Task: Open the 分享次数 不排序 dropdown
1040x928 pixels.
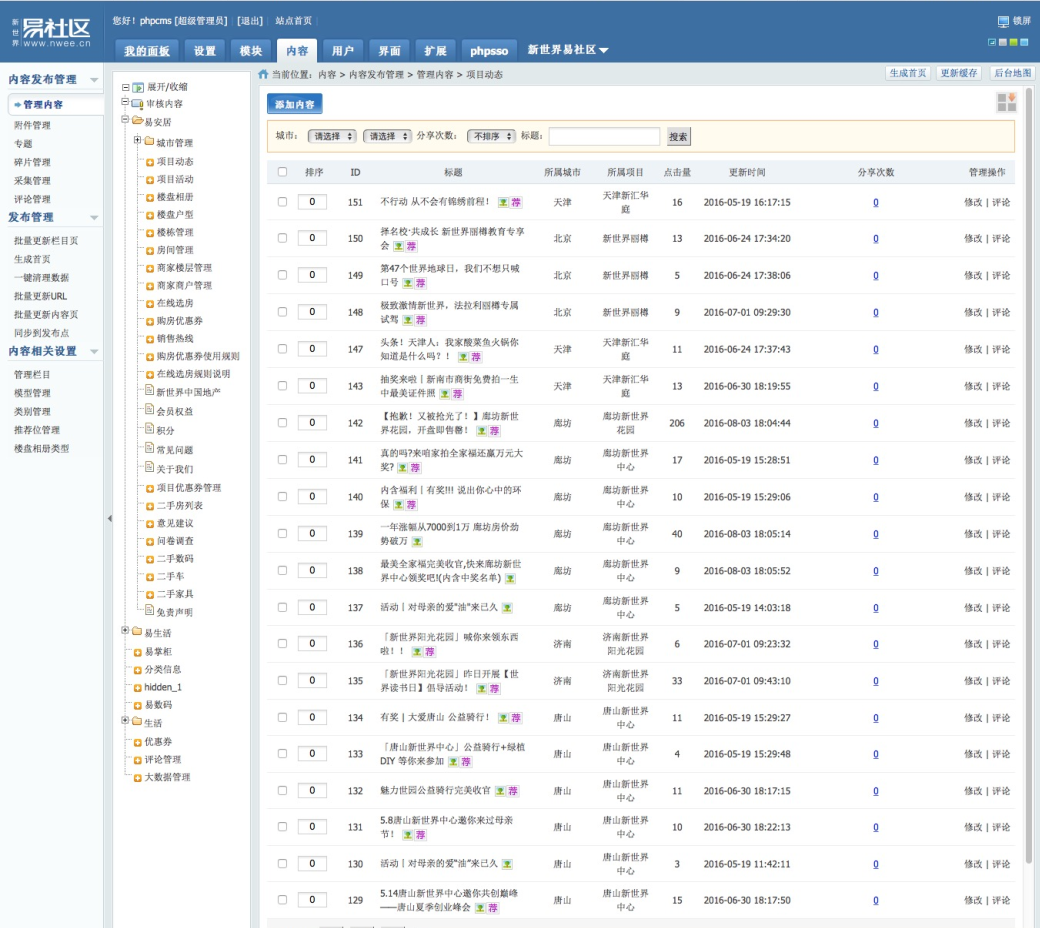Action: click(491, 137)
